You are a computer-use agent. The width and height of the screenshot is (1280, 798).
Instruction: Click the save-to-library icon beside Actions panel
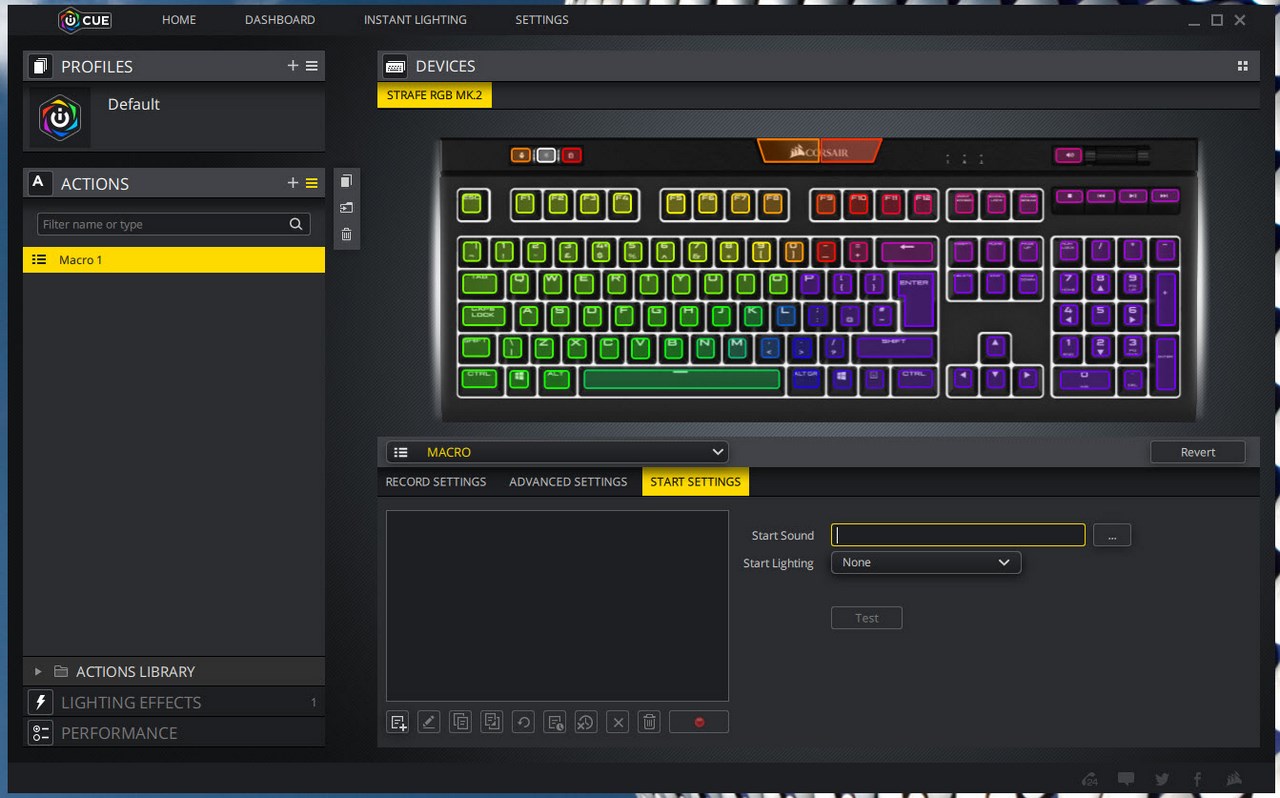[x=346, y=208]
